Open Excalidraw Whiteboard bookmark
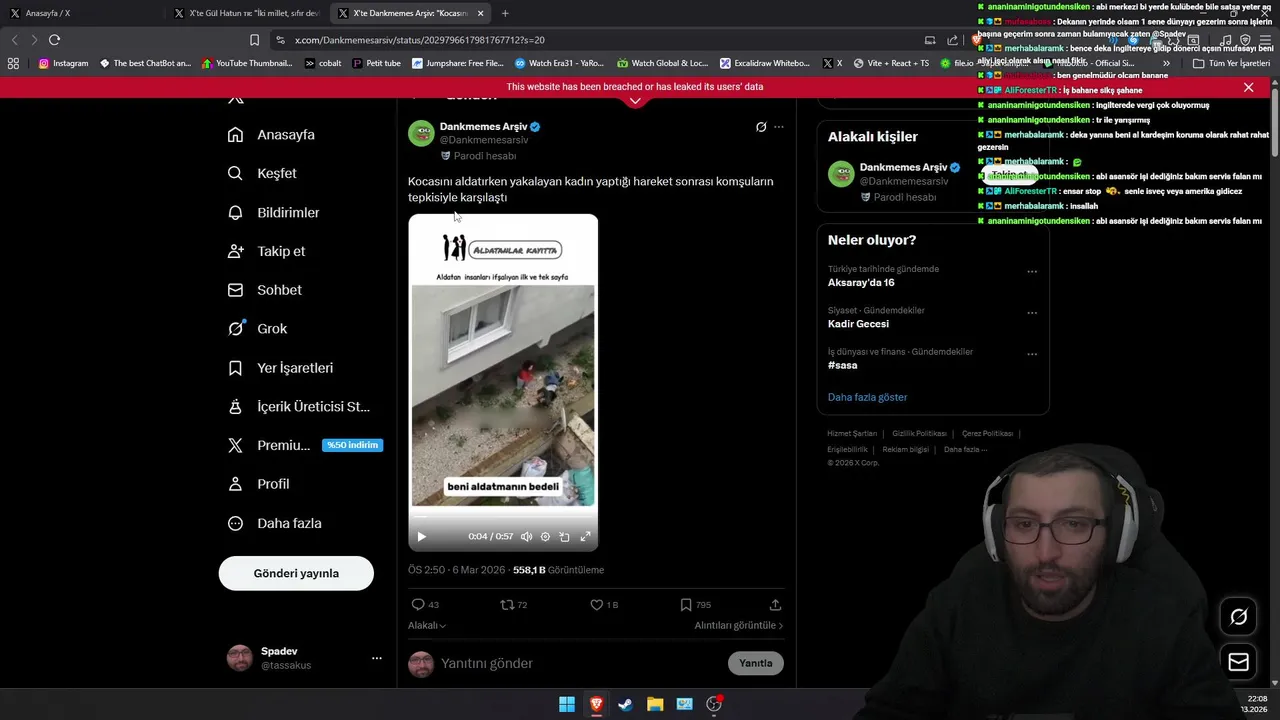Viewport: 1280px width, 720px height. tap(765, 63)
